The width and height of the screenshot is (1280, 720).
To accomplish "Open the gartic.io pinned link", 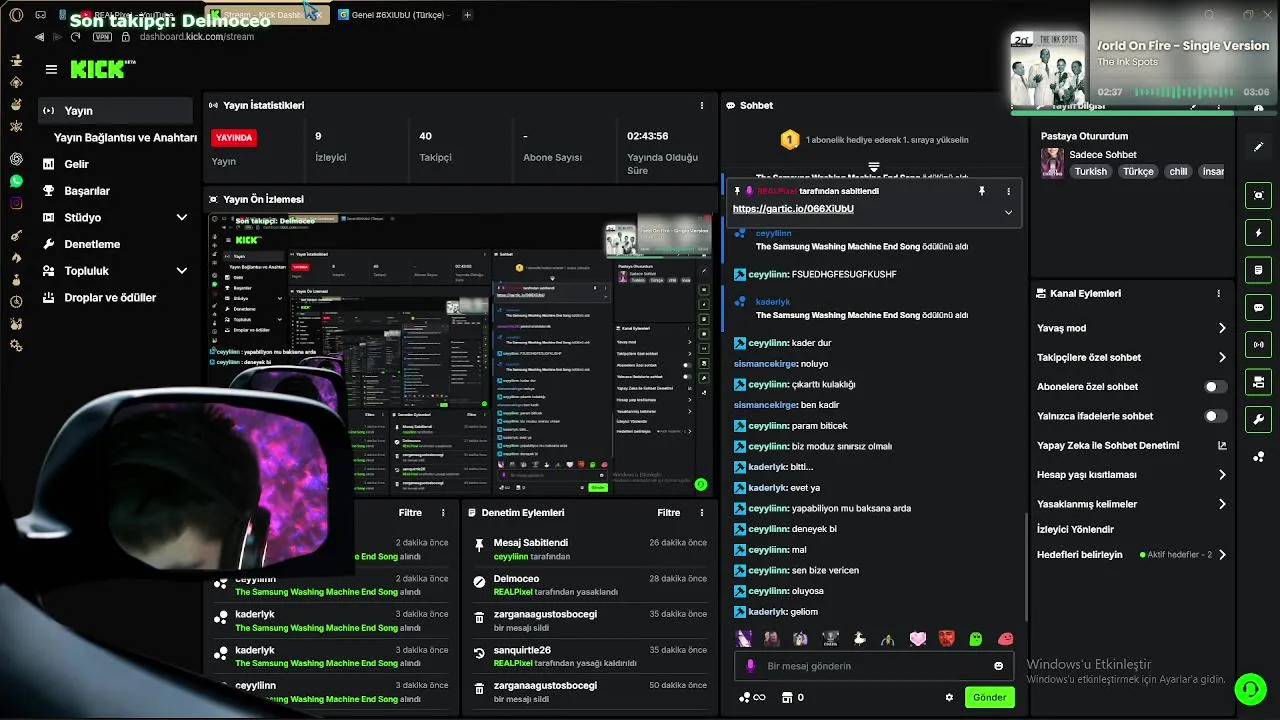I will (x=793, y=209).
